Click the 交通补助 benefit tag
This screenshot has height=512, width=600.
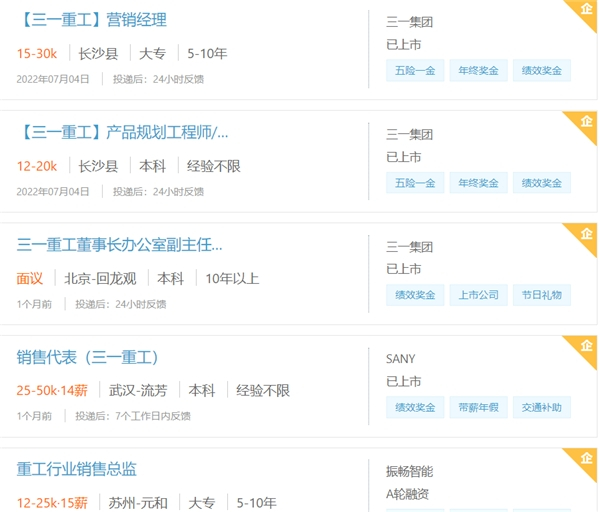[x=542, y=407]
